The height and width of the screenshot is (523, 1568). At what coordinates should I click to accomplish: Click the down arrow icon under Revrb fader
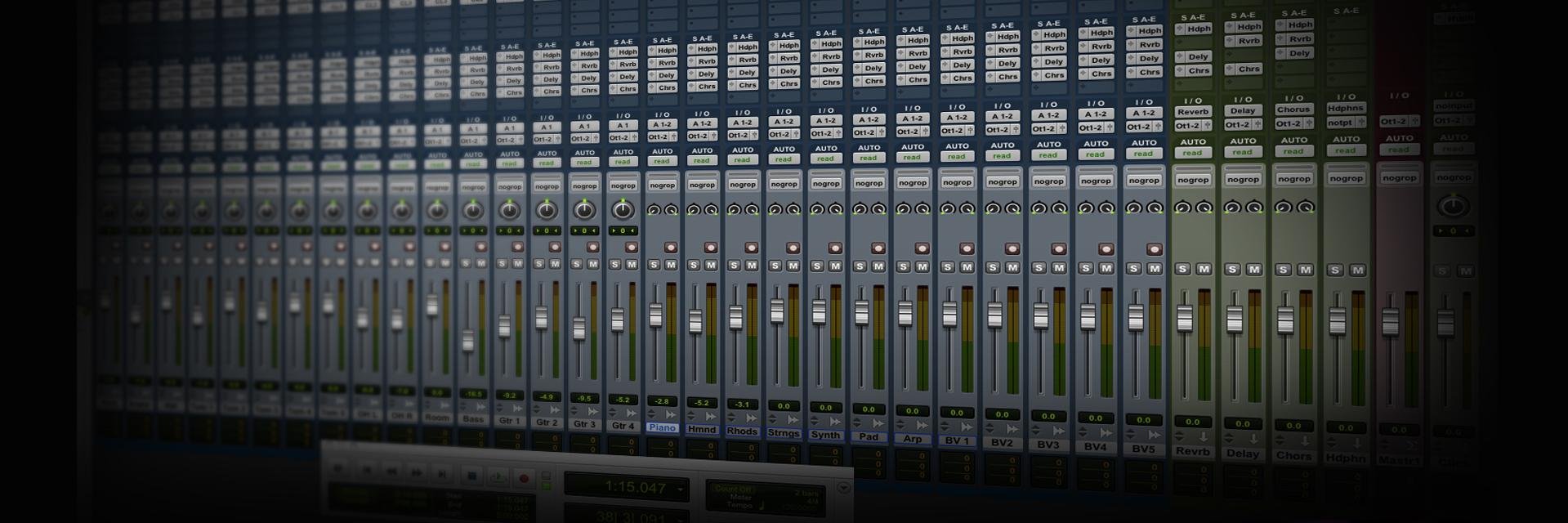click(1204, 437)
